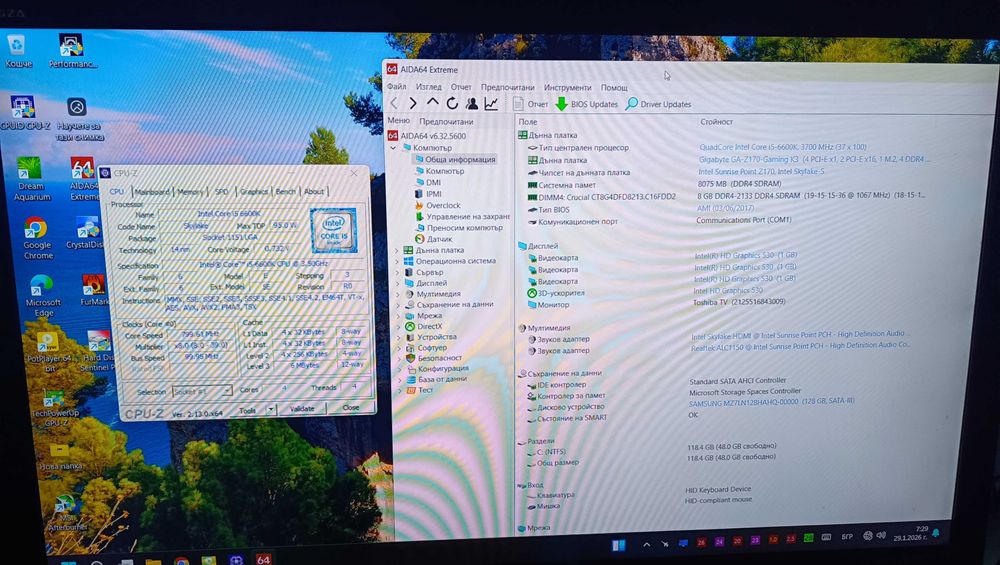Launch TechPowerUp GPU-Z desktop shortcut
Screen dimensions: 1000x565
point(55,409)
